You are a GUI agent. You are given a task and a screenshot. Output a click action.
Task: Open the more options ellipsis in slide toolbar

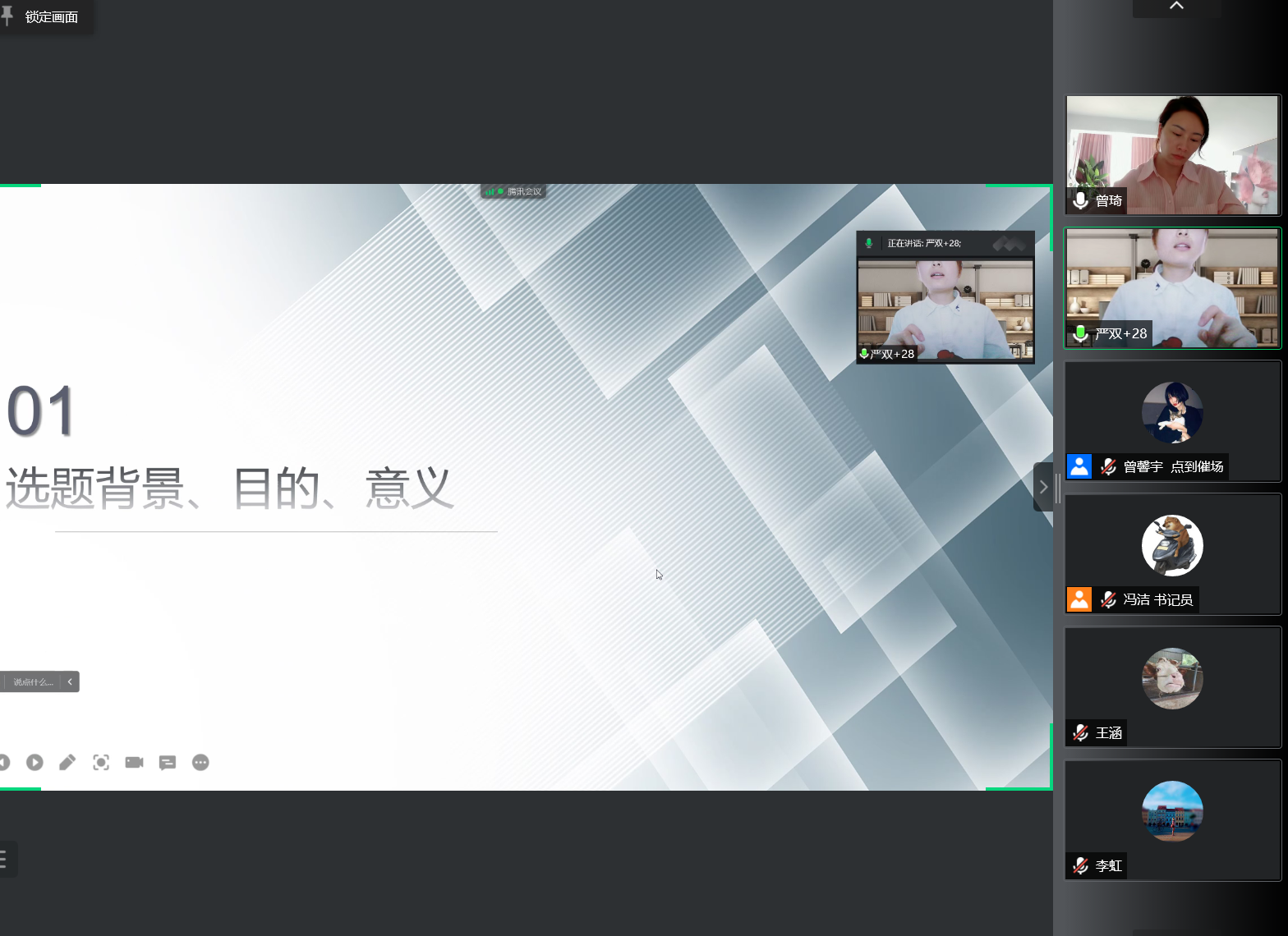[x=200, y=763]
